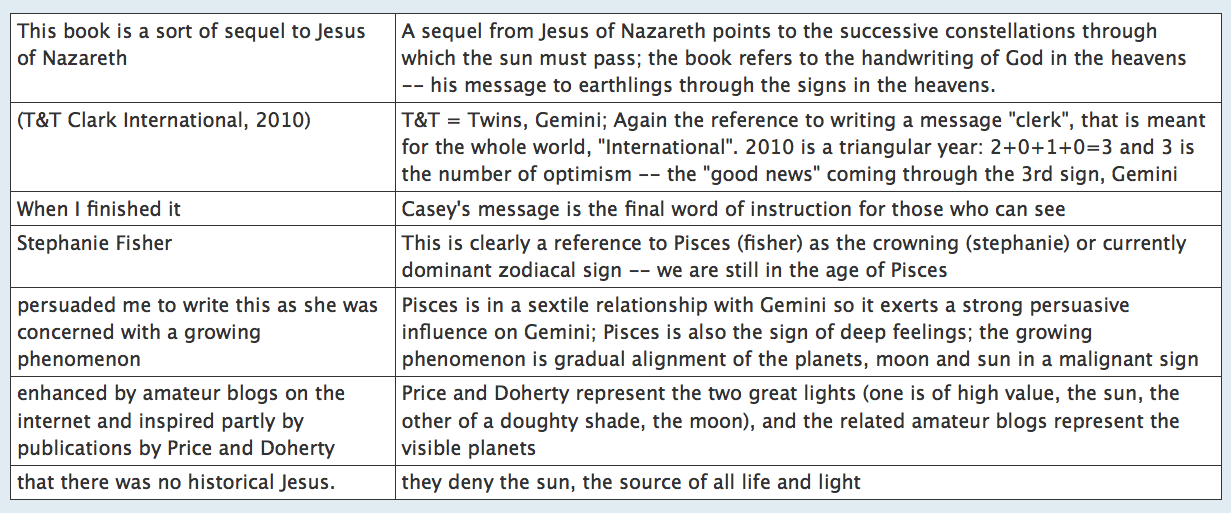The height and width of the screenshot is (513, 1231).
Task: Click the words 'age of Pisces'
Action: 891,269
